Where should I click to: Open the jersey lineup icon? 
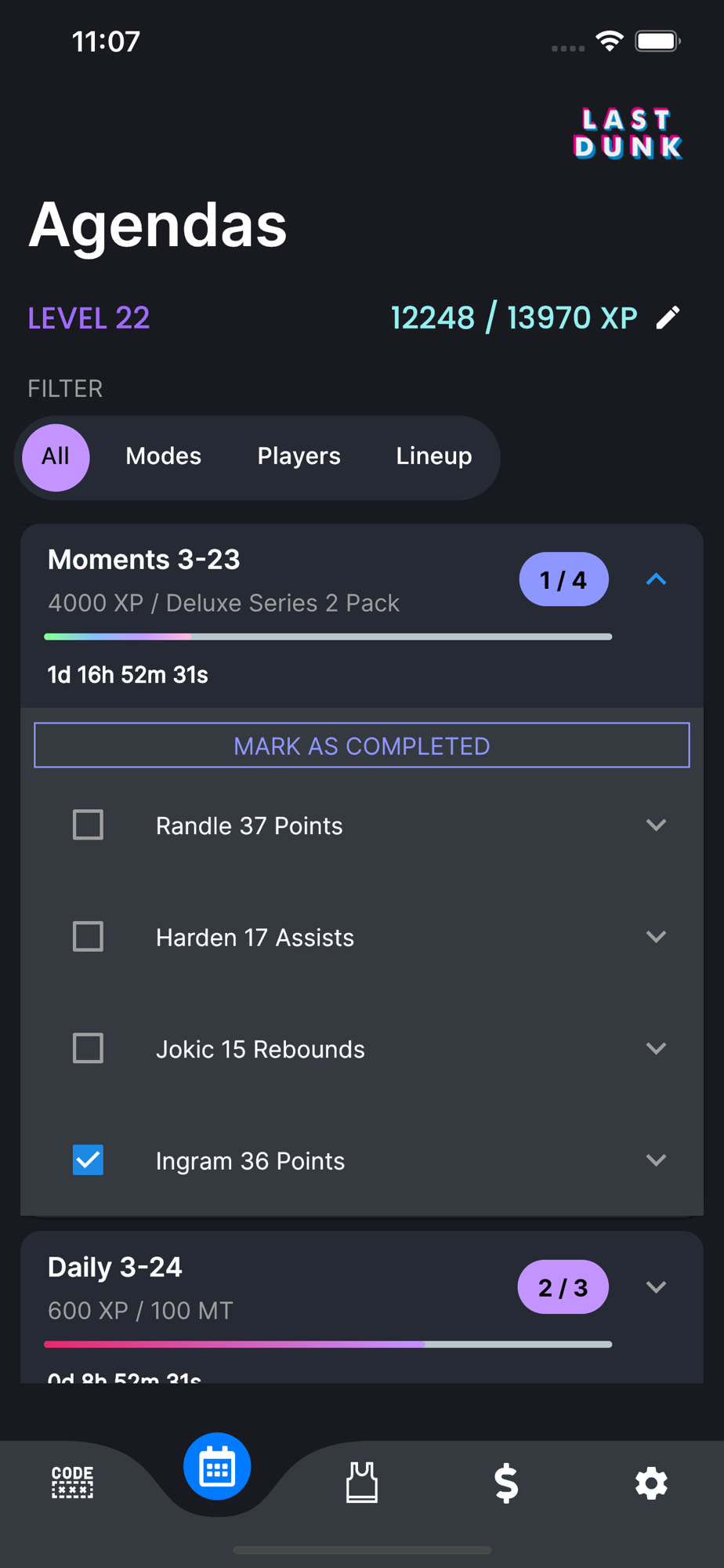click(x=362, y=1483)
